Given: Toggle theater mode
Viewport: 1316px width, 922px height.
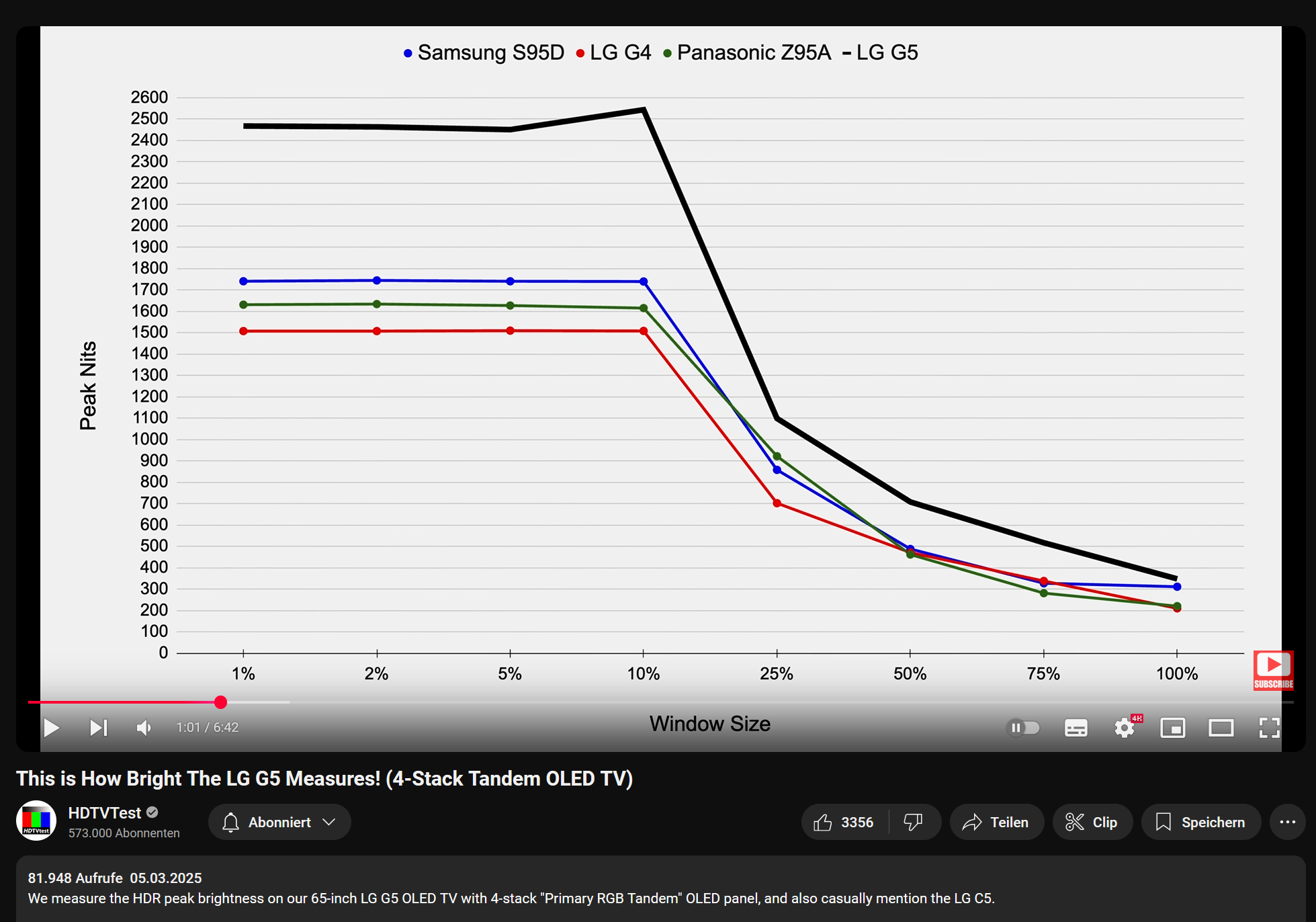Looking at the screenshot, I should point(1221,728).
